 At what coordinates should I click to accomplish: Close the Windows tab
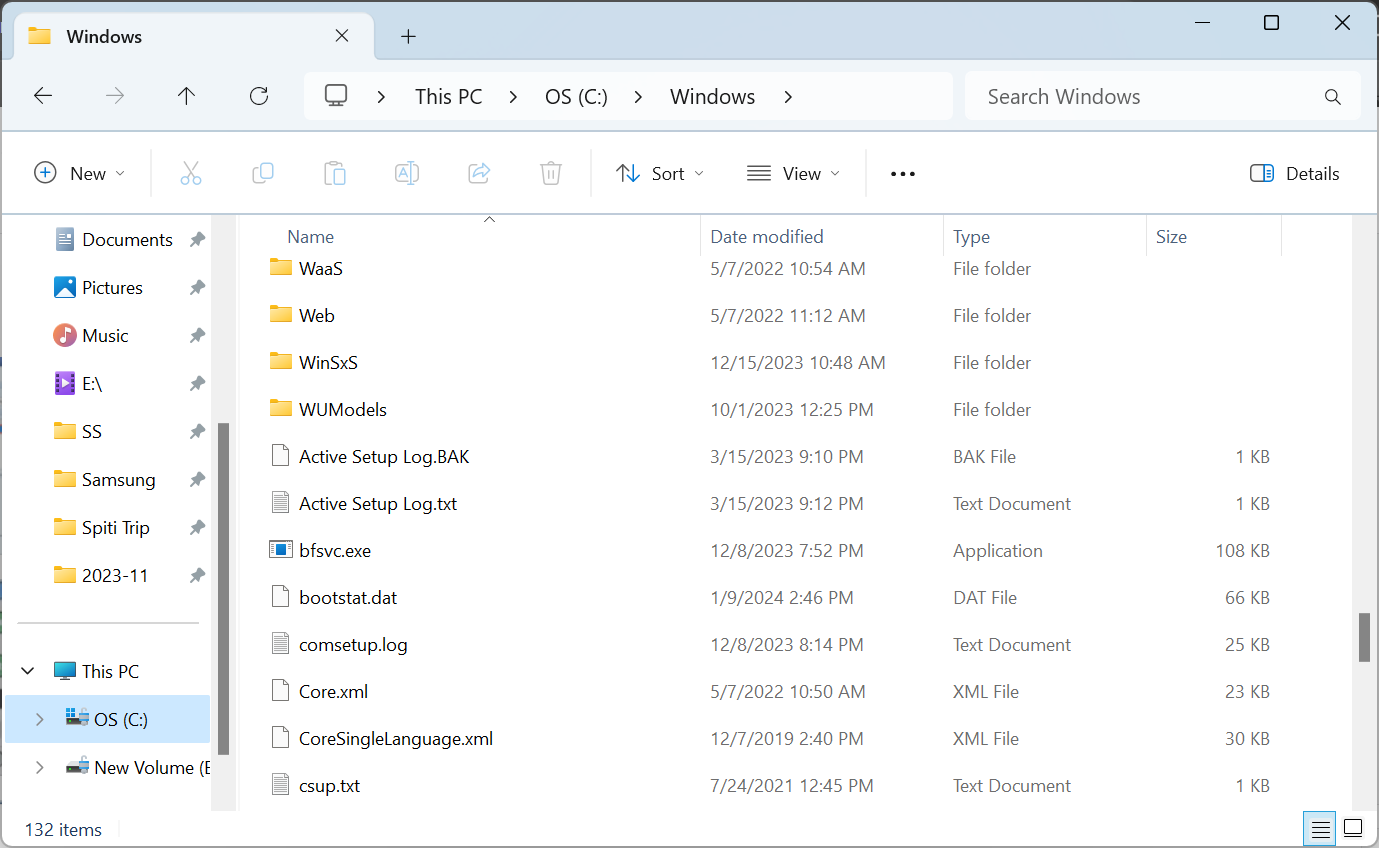pos(341,36)
